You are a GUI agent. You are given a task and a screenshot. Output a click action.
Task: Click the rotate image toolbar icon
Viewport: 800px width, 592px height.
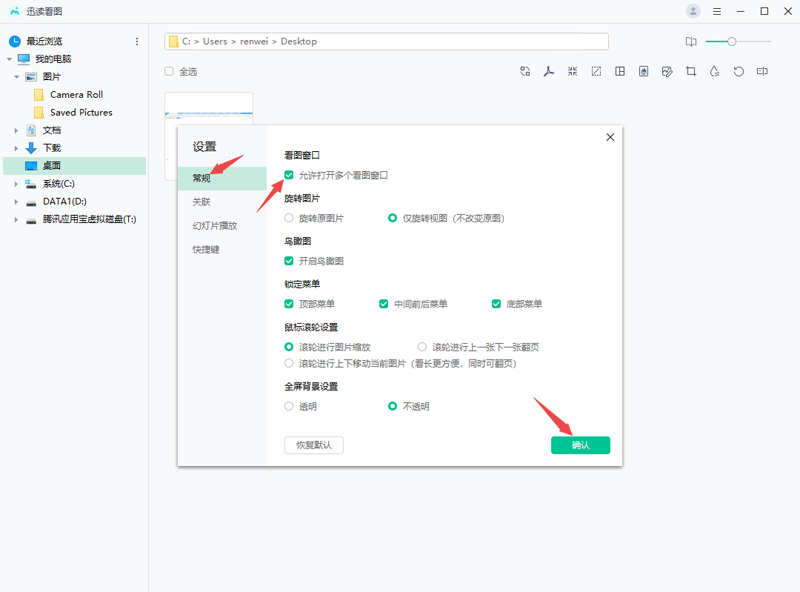point(738,72)
